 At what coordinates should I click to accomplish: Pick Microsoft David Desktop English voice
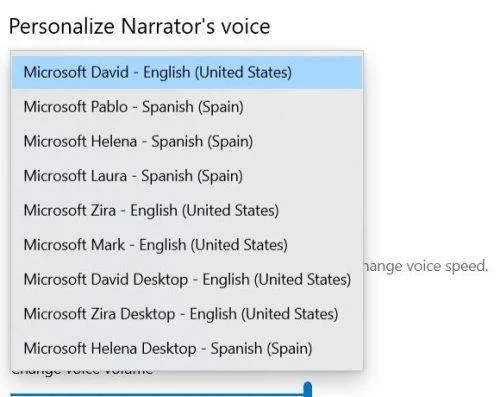tap(187, 279)
